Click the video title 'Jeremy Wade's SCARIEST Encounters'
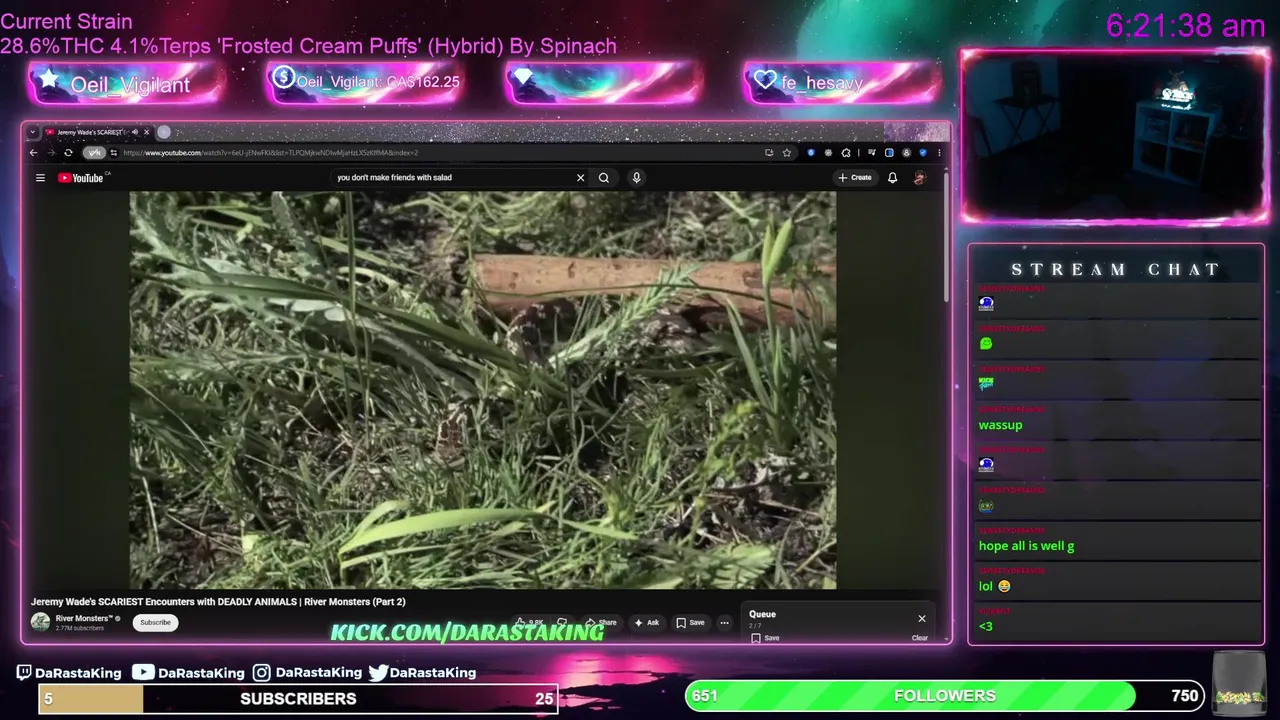Screen dimensions: 1280x720 (218, 602)
